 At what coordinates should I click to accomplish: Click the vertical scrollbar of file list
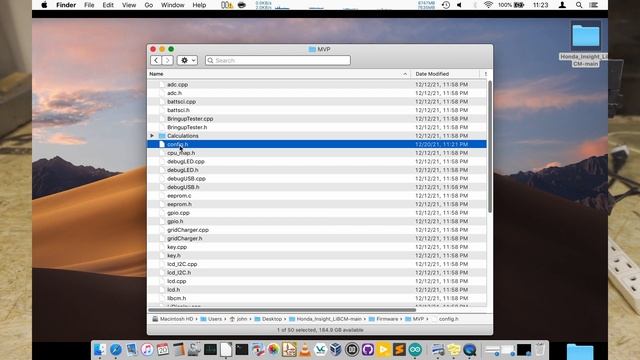pyautogui.click(x=490, y=147)
